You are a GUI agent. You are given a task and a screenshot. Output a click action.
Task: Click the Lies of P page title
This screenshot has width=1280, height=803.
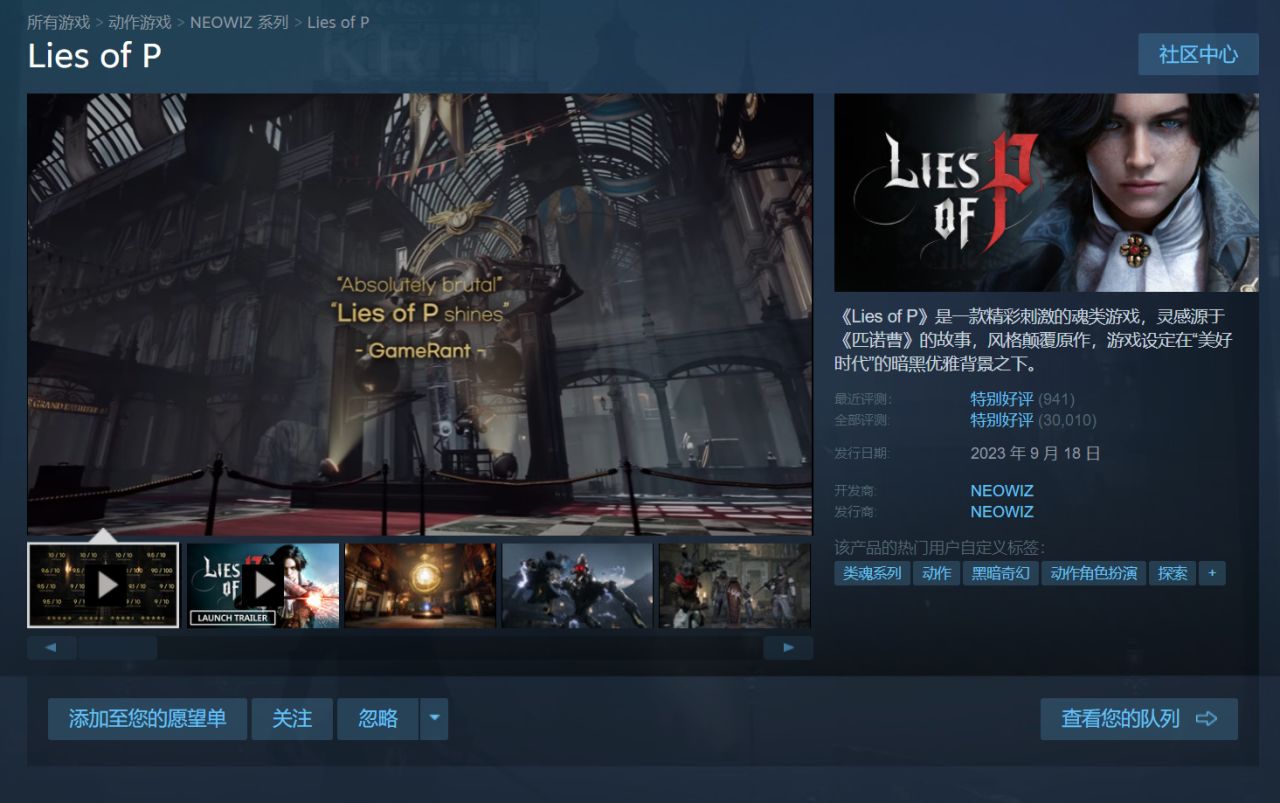tap(94, 56)
